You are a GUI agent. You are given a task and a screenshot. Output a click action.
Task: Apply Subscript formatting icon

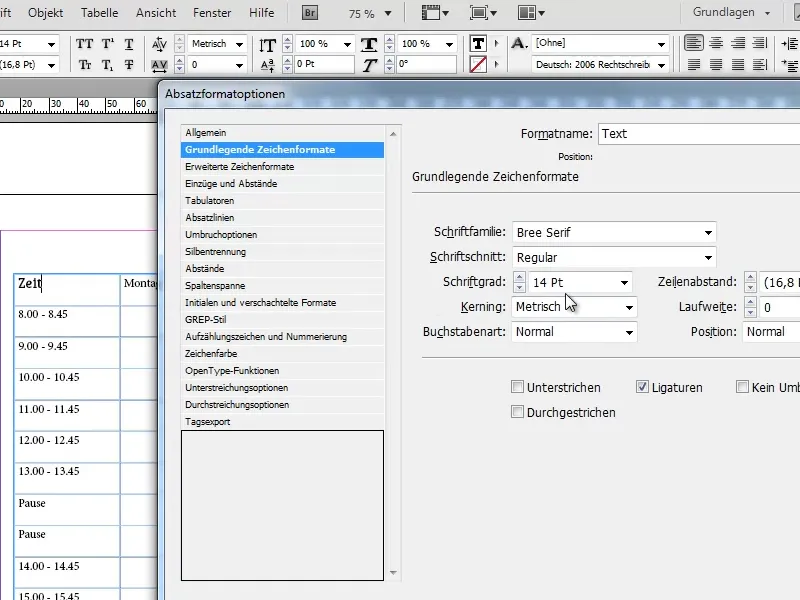click(x=108, y=65)
